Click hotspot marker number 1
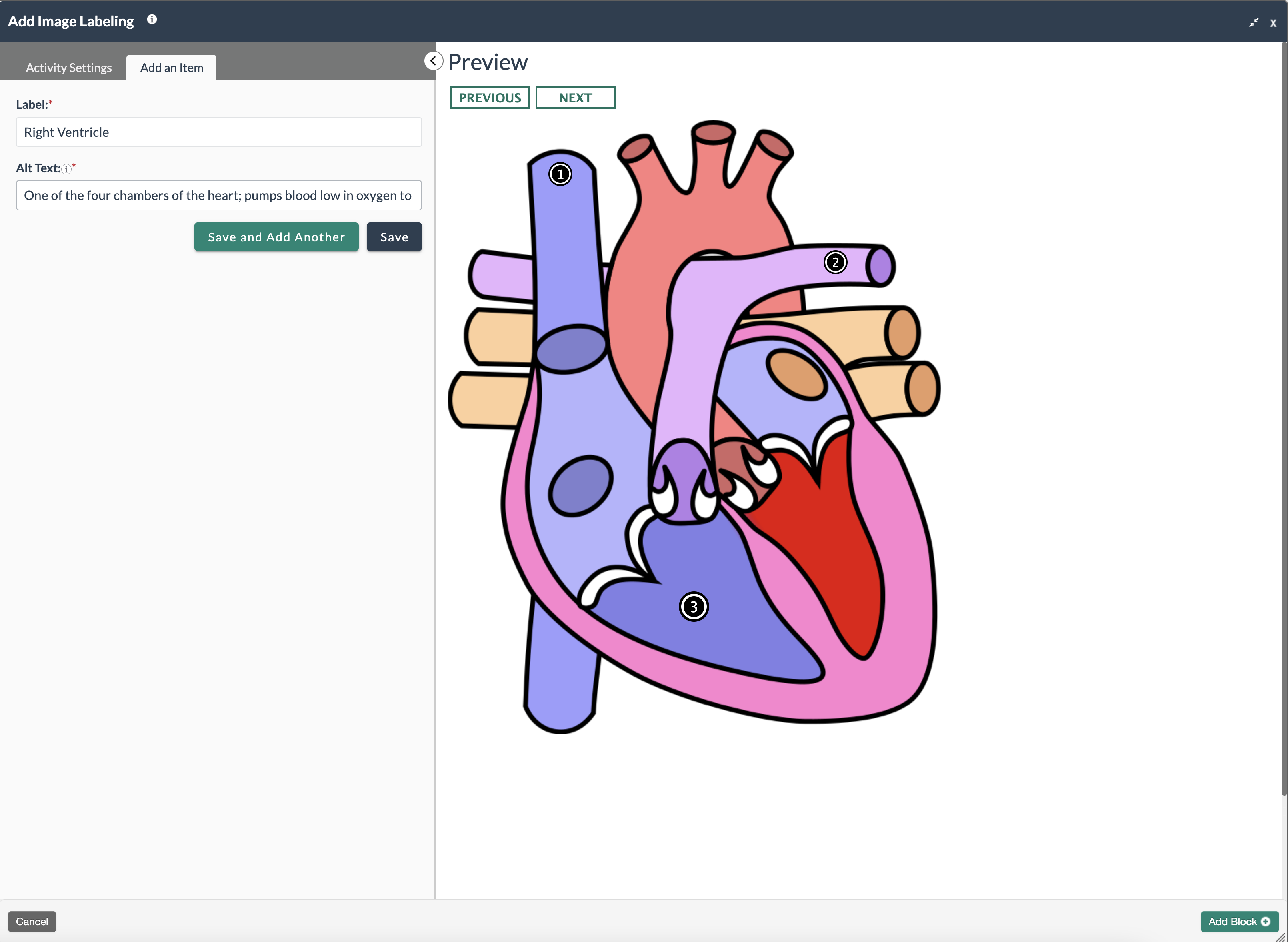 point(560,174)
